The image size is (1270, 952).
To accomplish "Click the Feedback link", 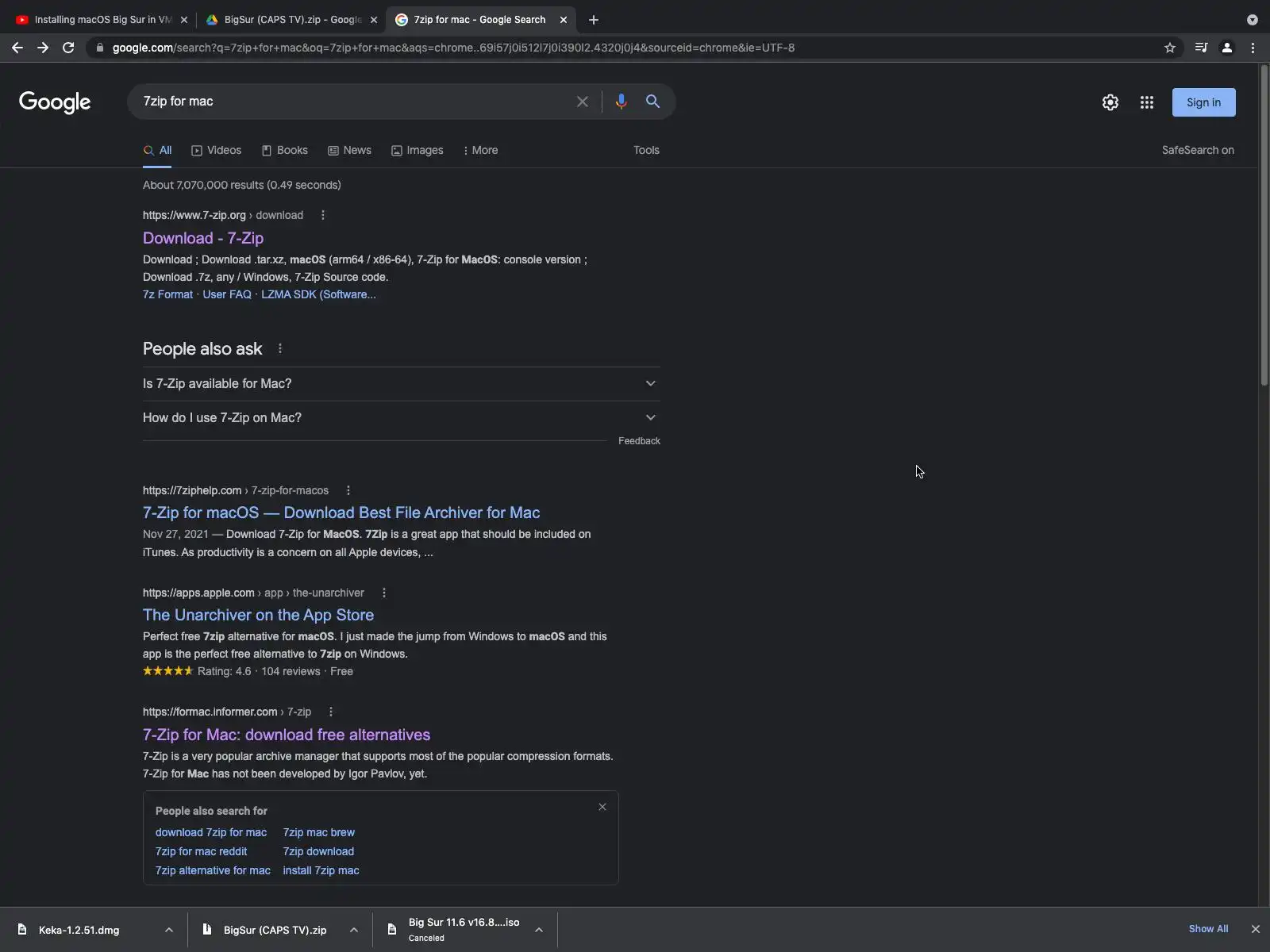I will (x=639, y=441).
